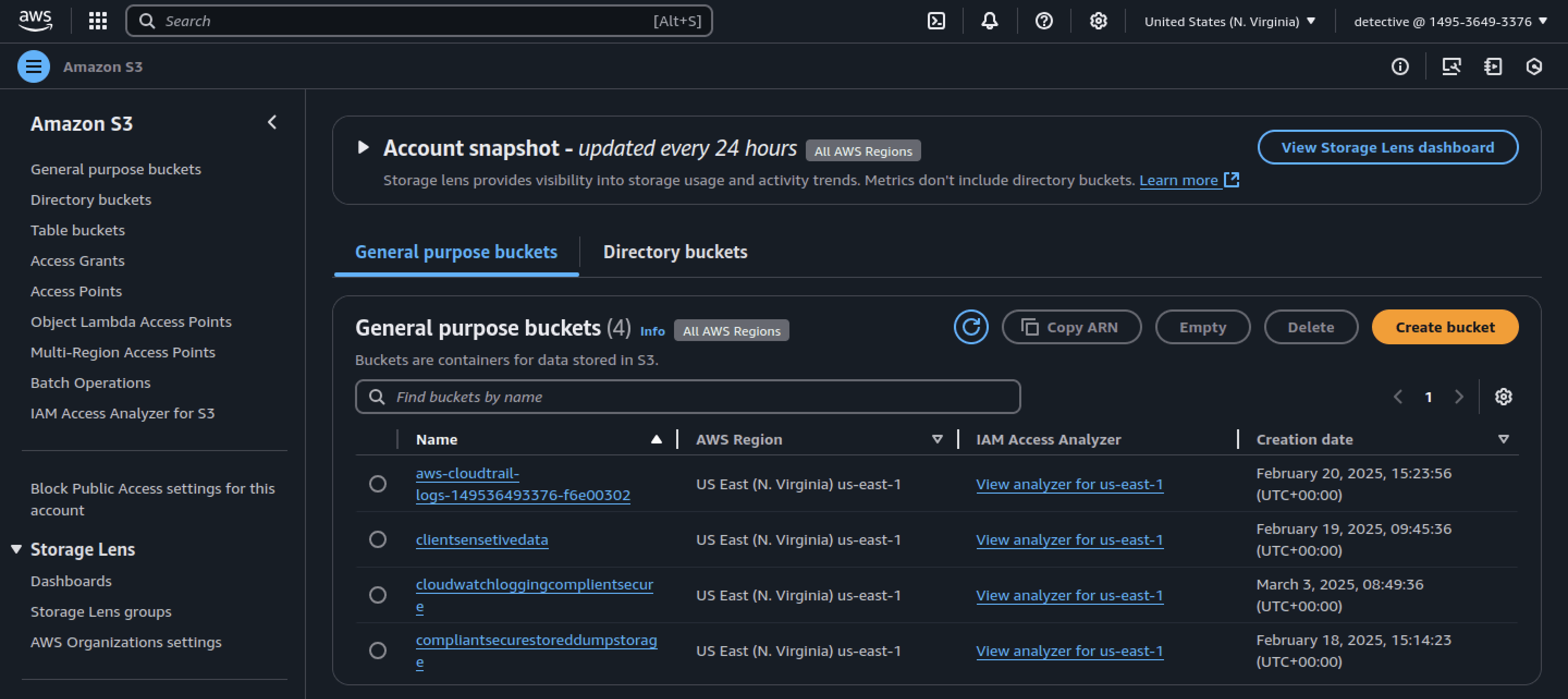Expand the Account snapshot section
Screen dimensions: 1568x699
point(363,147)
